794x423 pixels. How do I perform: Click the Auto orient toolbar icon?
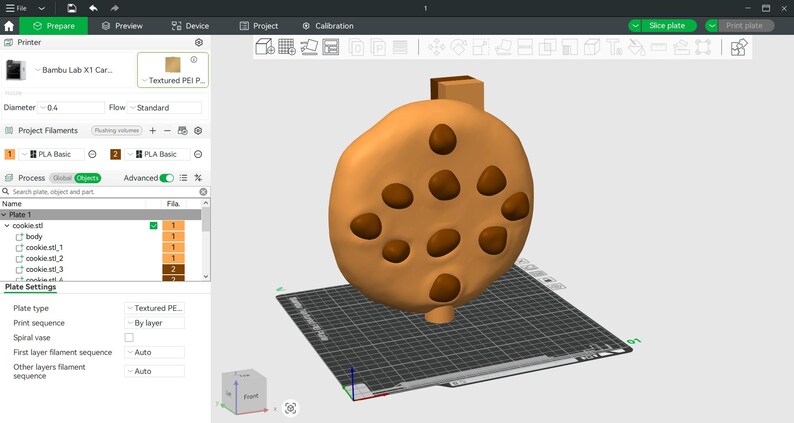point(309,47)
